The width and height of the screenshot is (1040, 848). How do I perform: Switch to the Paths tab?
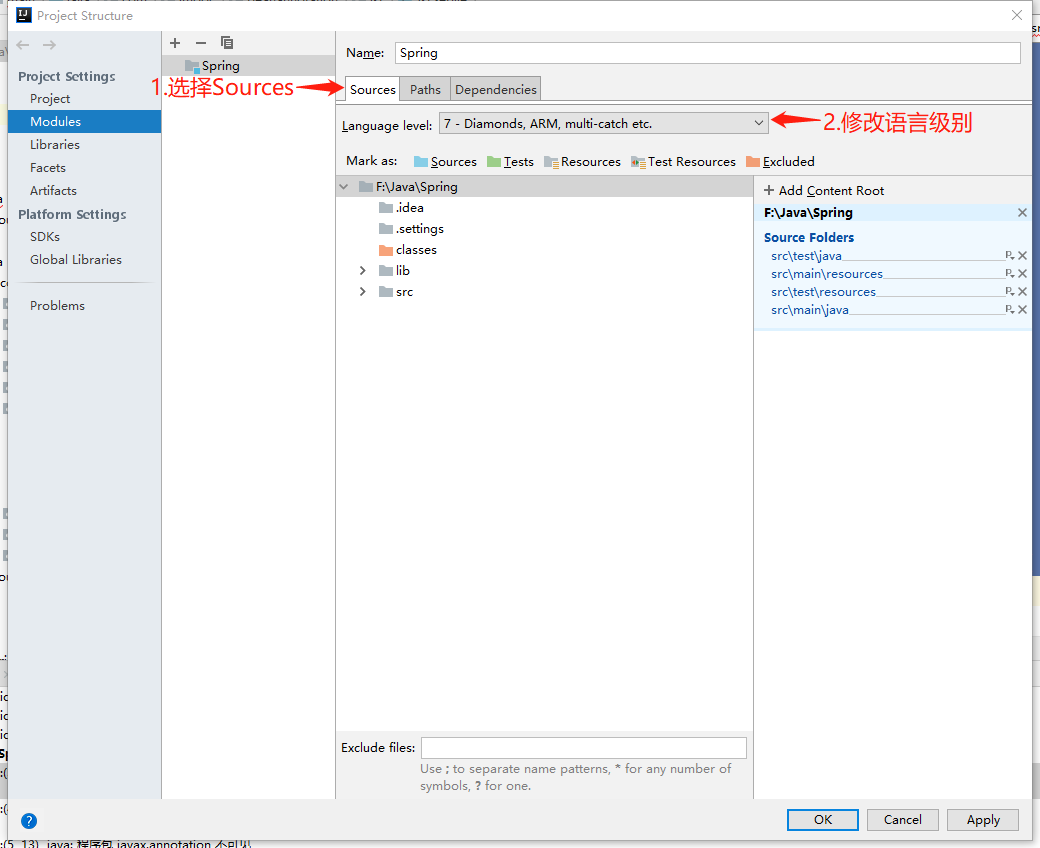[425, 90]
